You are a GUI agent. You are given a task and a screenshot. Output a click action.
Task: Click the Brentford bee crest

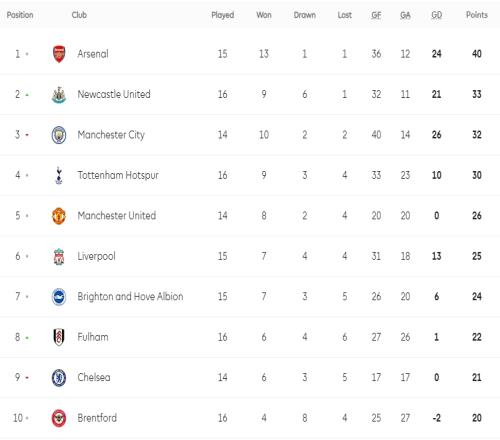(x=59, y=418)
